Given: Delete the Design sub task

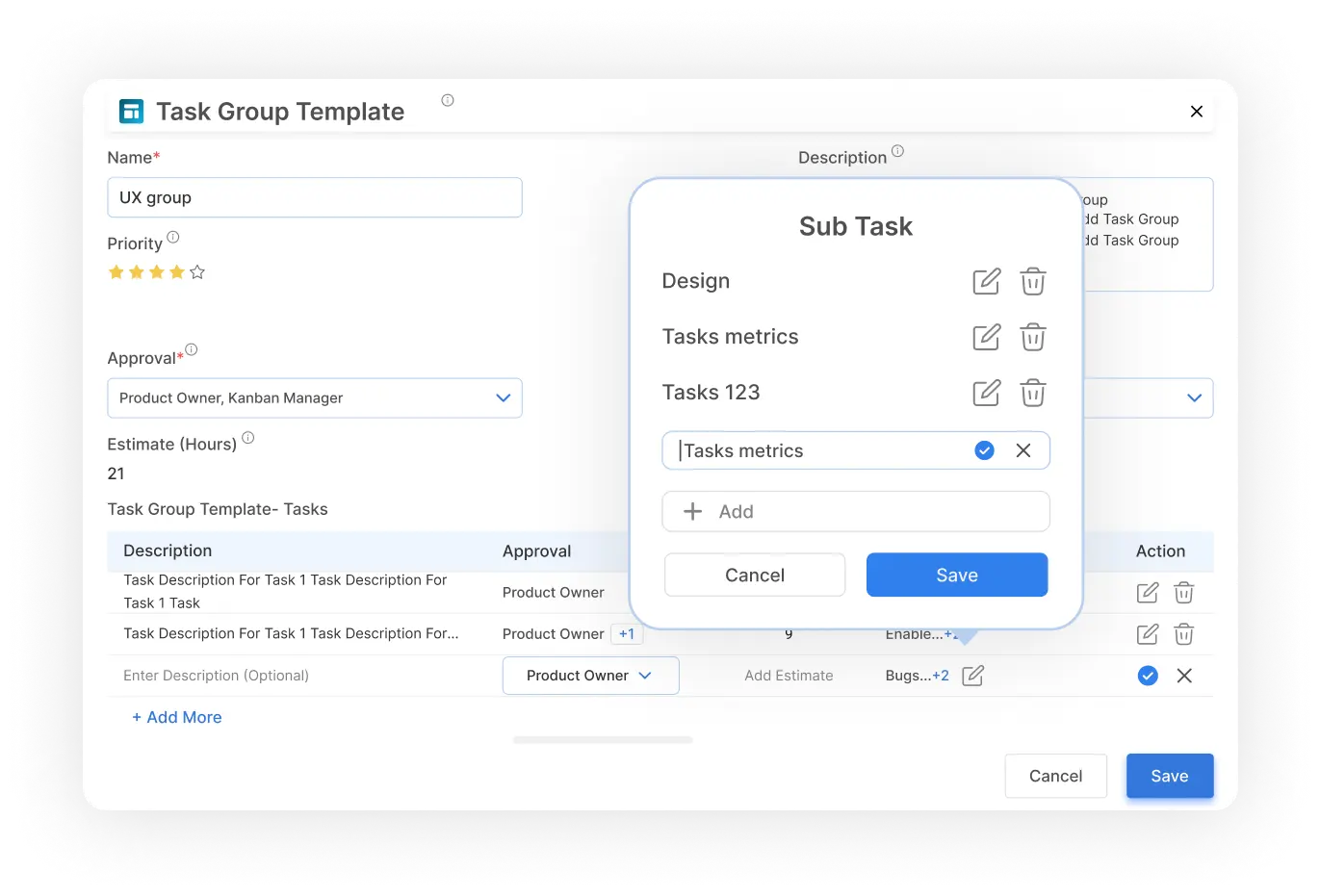Looking at the screenshot, I should pos(1032,281).
